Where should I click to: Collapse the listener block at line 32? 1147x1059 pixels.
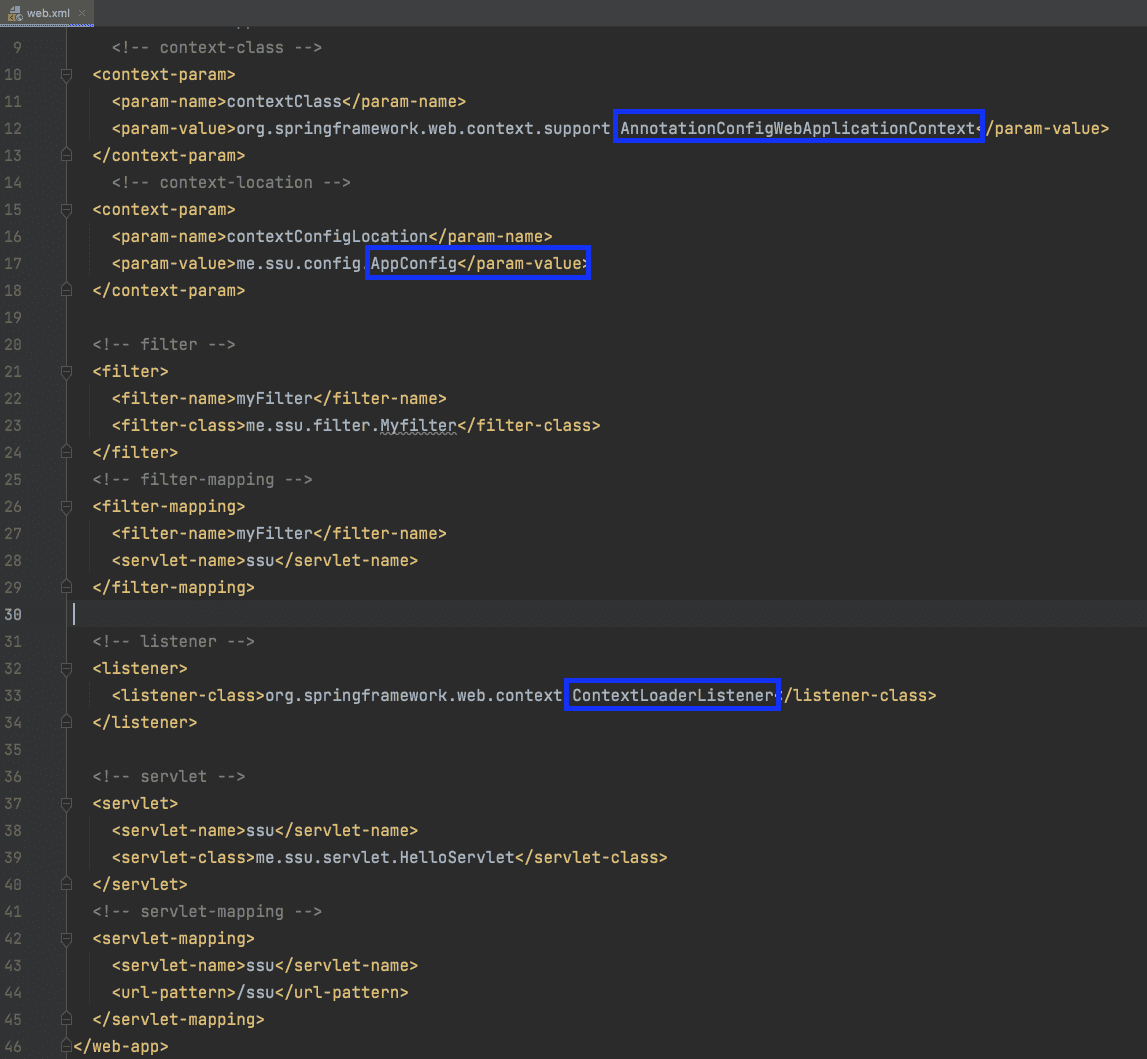67,668
